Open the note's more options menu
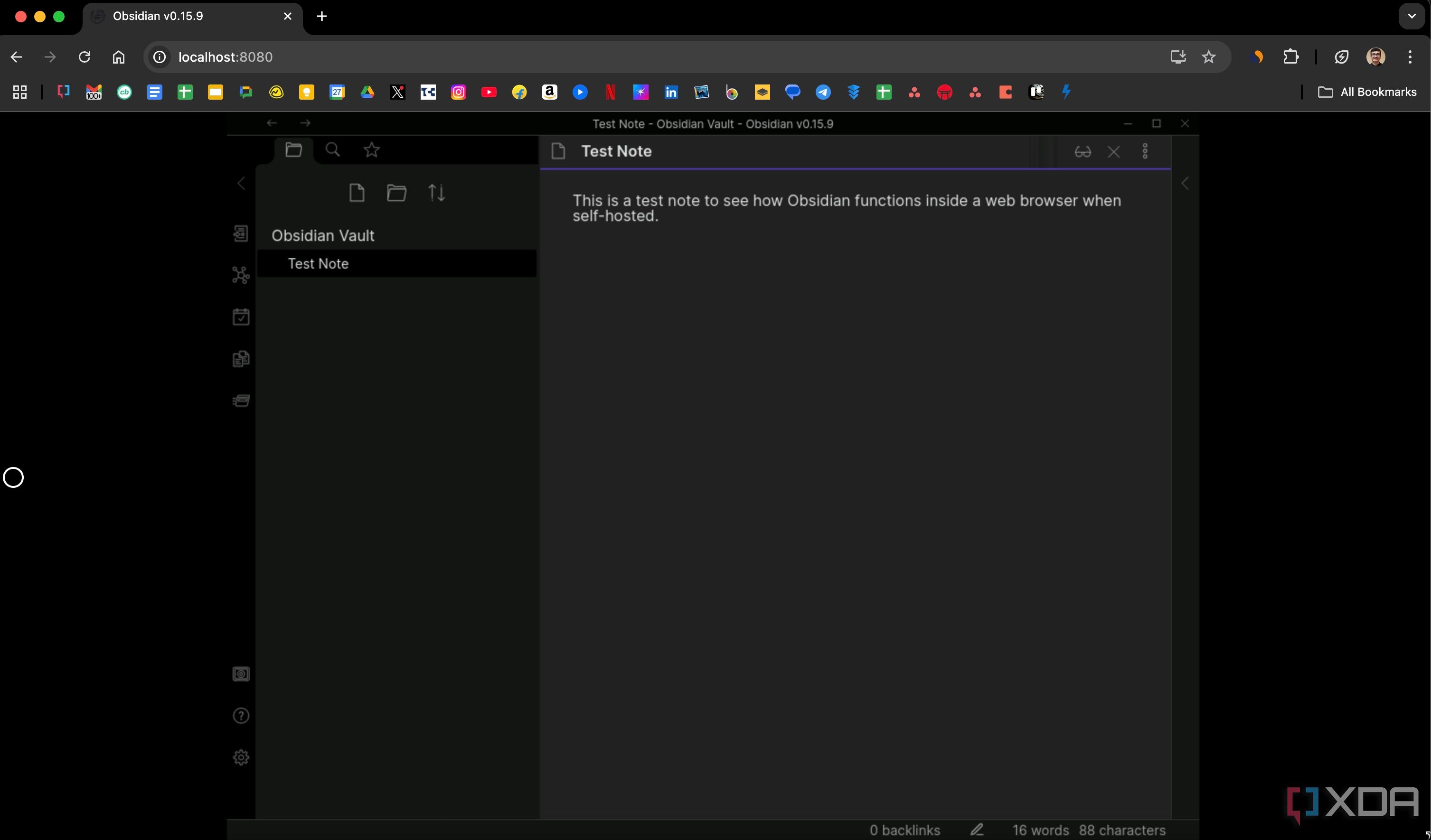The image size is (1431, 840). (x=1145, y=151)
